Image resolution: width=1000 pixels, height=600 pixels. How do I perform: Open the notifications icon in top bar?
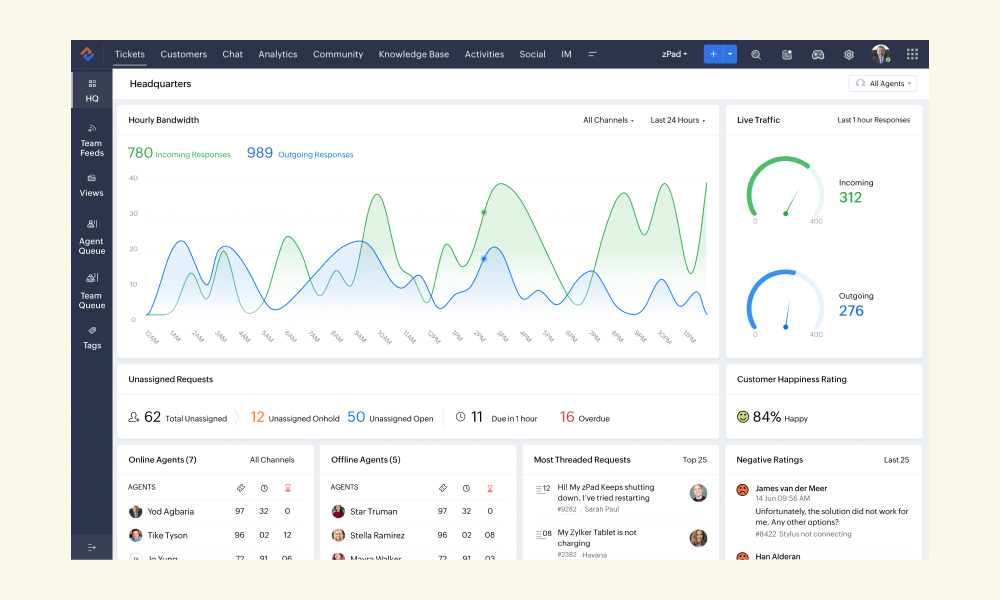(787, 55)
